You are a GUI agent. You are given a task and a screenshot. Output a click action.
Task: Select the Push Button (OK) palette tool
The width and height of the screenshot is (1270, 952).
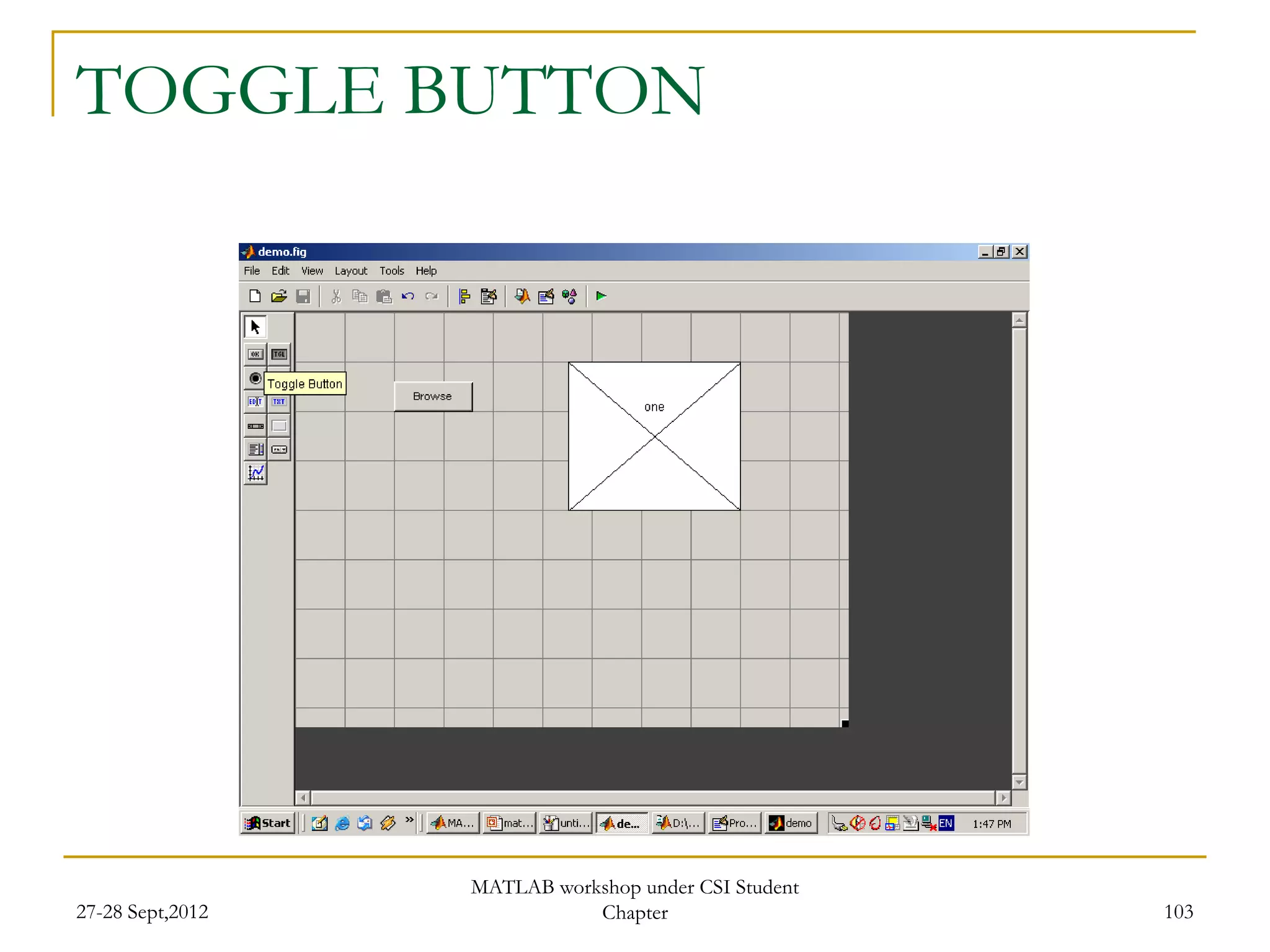pos(255,354)
